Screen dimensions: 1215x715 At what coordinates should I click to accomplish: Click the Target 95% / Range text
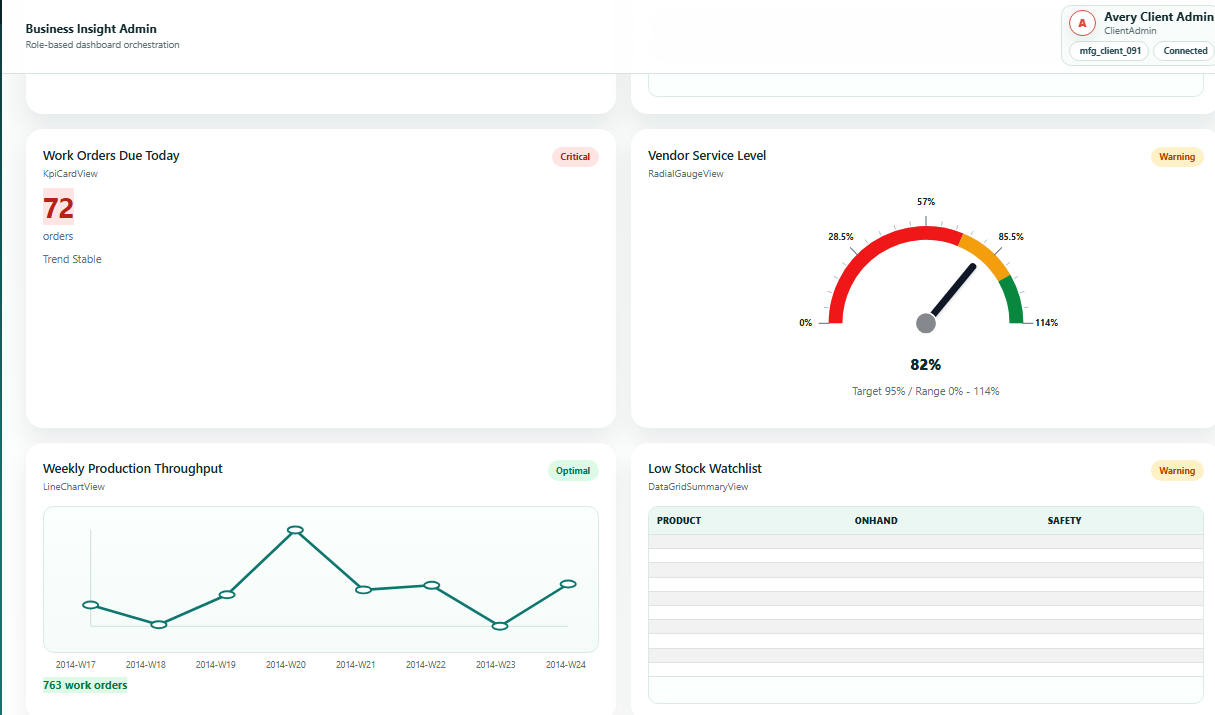pos(926,391)
